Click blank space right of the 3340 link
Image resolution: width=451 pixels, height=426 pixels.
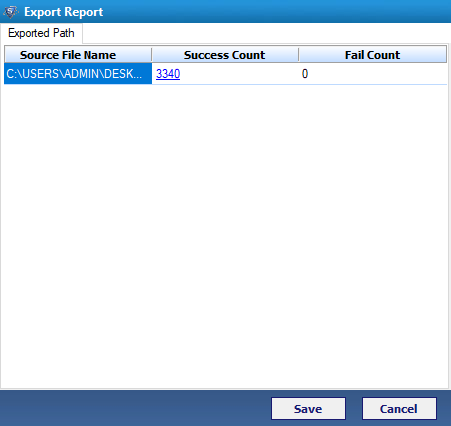[238, 74]
